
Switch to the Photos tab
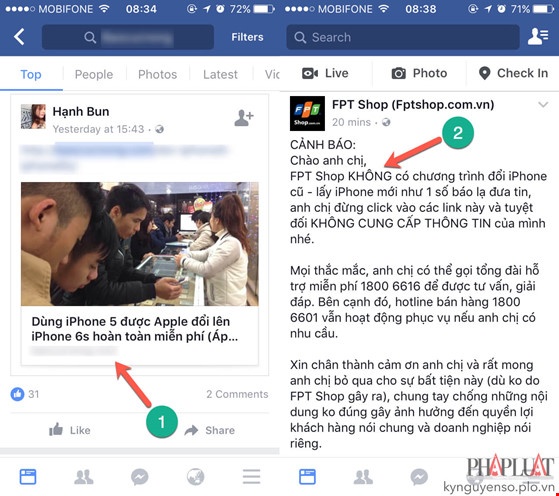point(157,74)
